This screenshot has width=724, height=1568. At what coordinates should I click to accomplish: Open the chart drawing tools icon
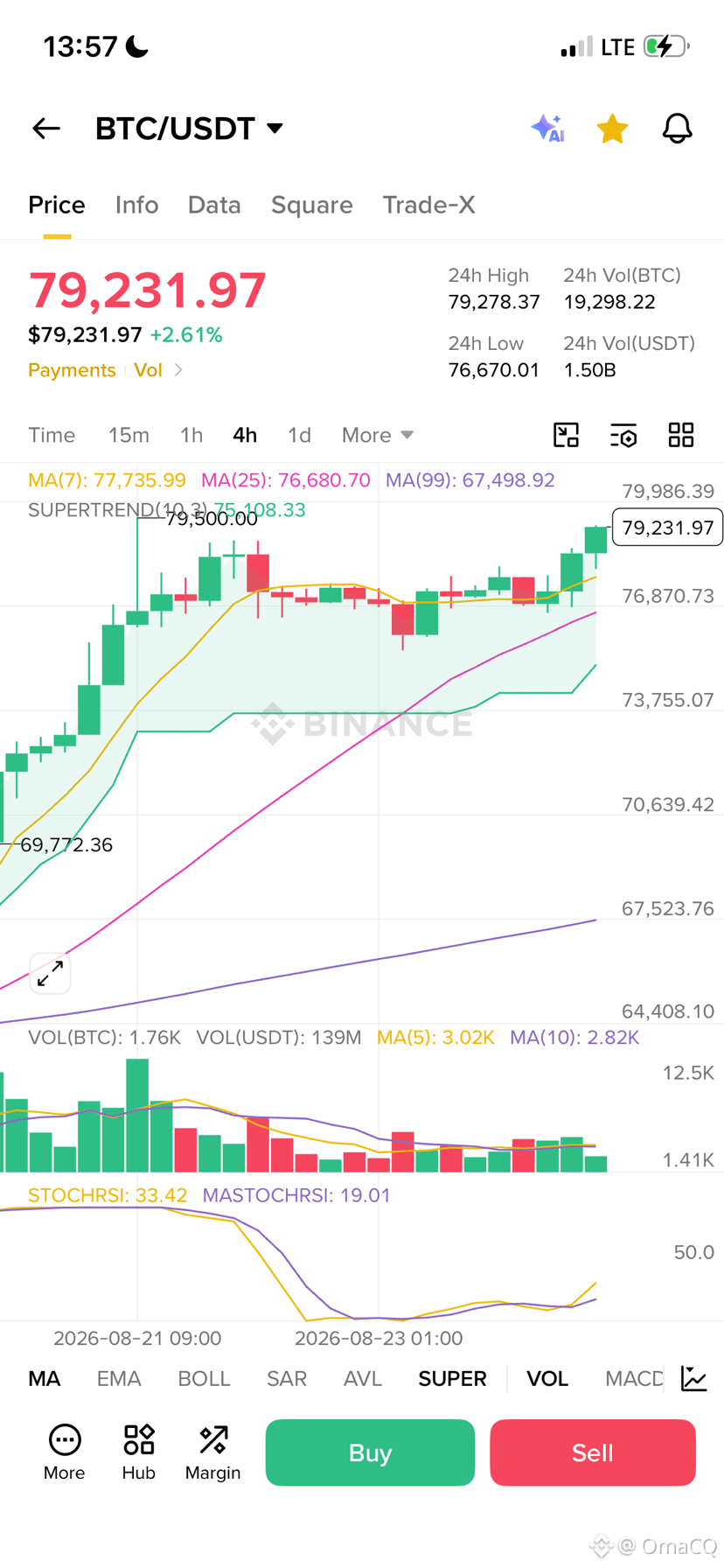tap(567, 435)
